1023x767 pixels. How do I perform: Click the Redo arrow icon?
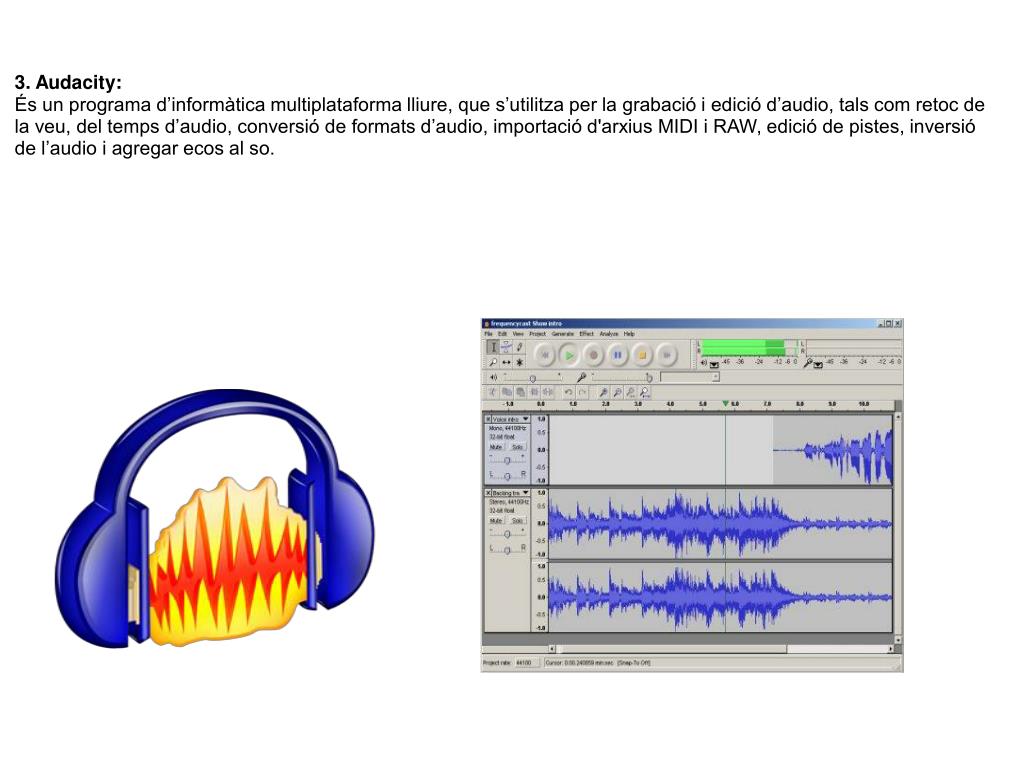(x=582, y=392)
